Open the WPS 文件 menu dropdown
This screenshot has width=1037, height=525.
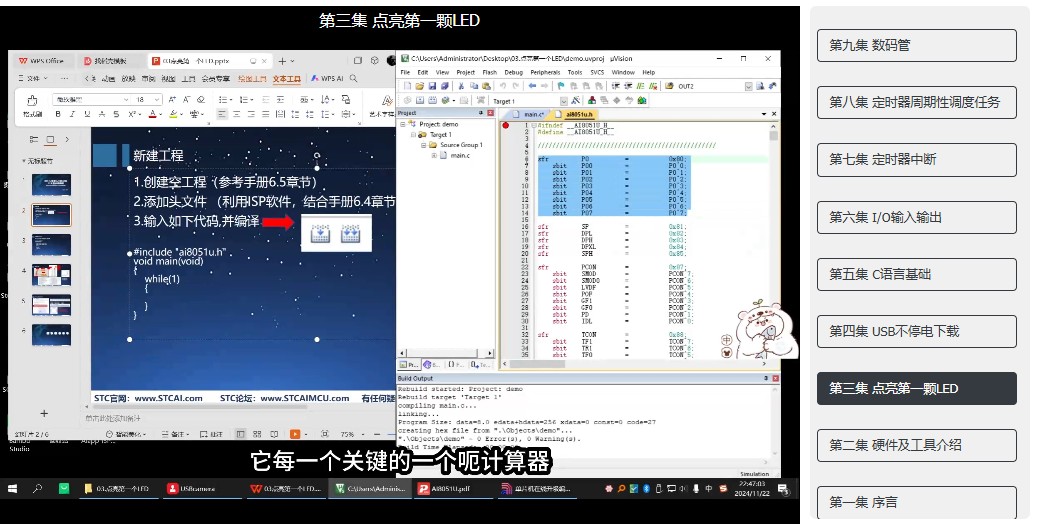coord(32,78)
